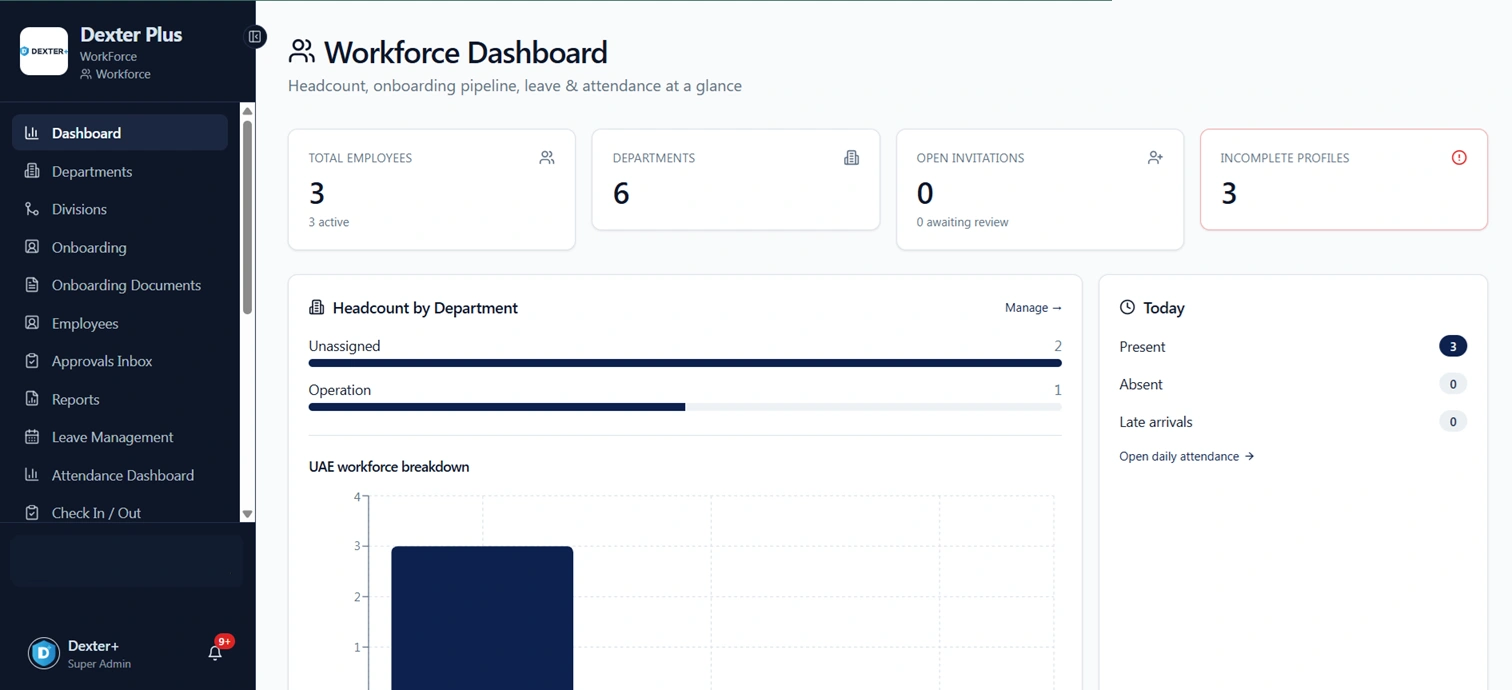Image resolution: width=1512 pixels, height=690 pixels.
Task: Go to Reports section
Action: (x=120, y=399)
